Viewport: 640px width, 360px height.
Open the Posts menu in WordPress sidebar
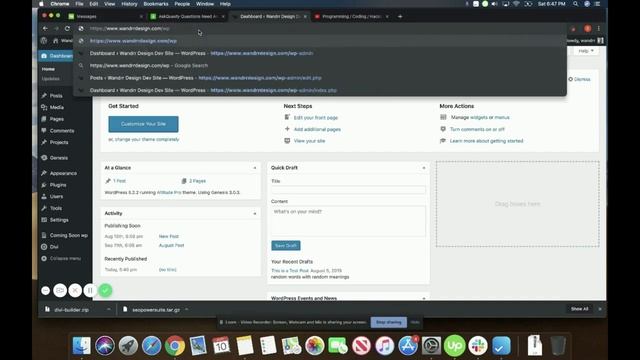(56, 96)
